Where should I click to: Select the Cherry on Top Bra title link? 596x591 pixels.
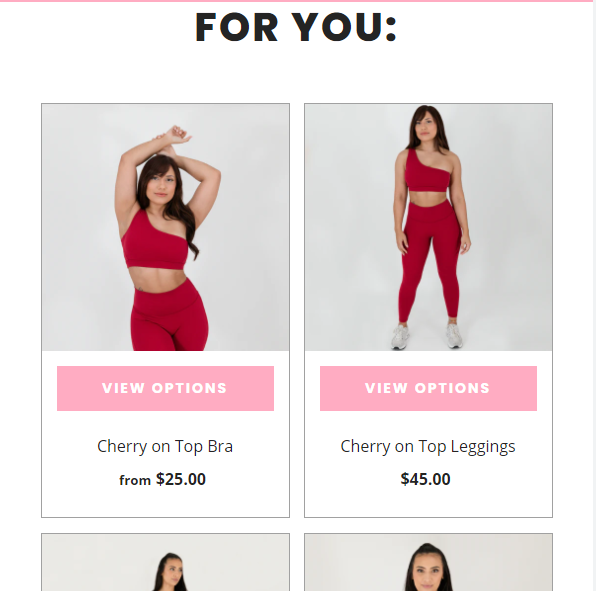[165, 447]
